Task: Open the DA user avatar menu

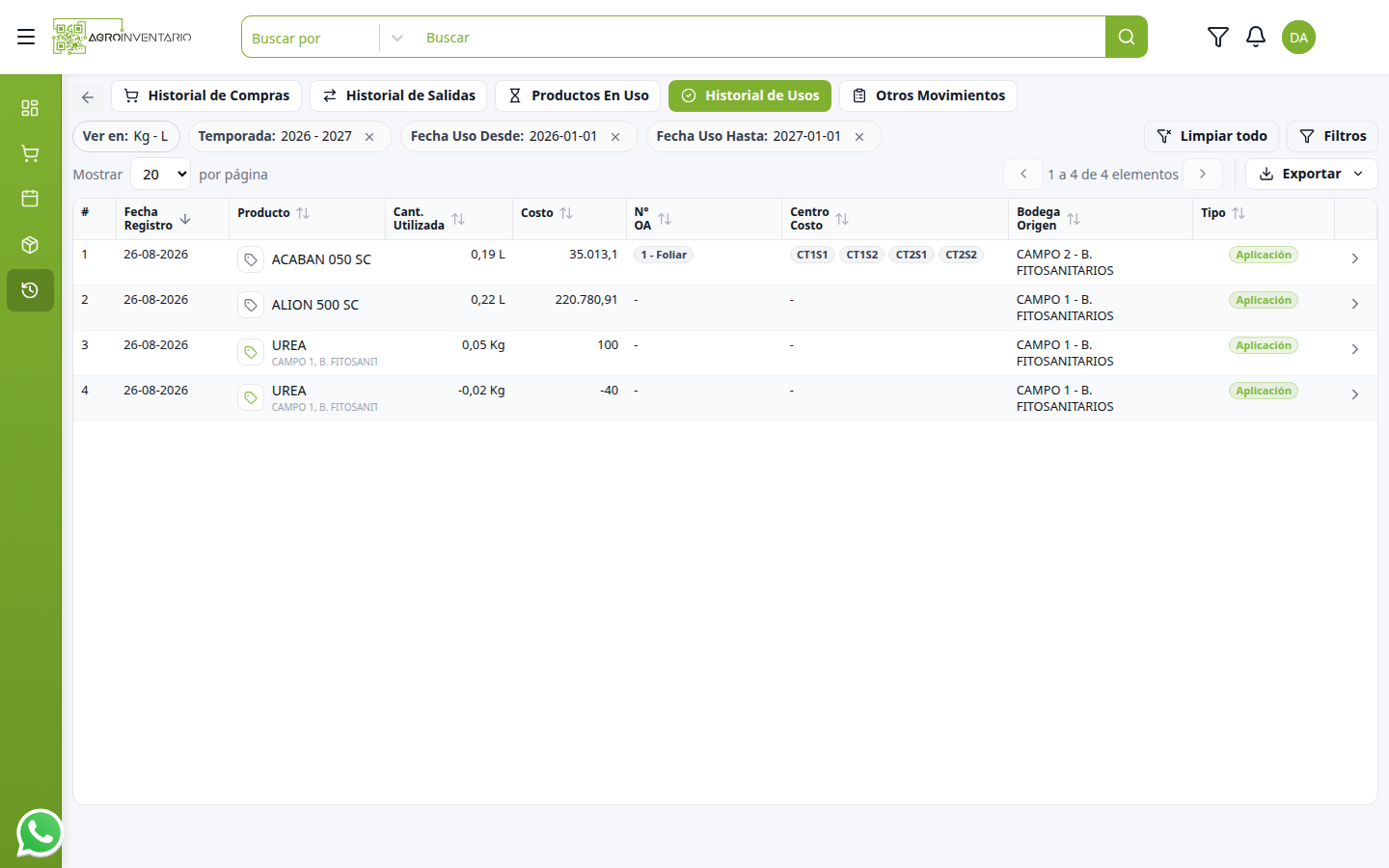Action: [x=1298, y=37]
